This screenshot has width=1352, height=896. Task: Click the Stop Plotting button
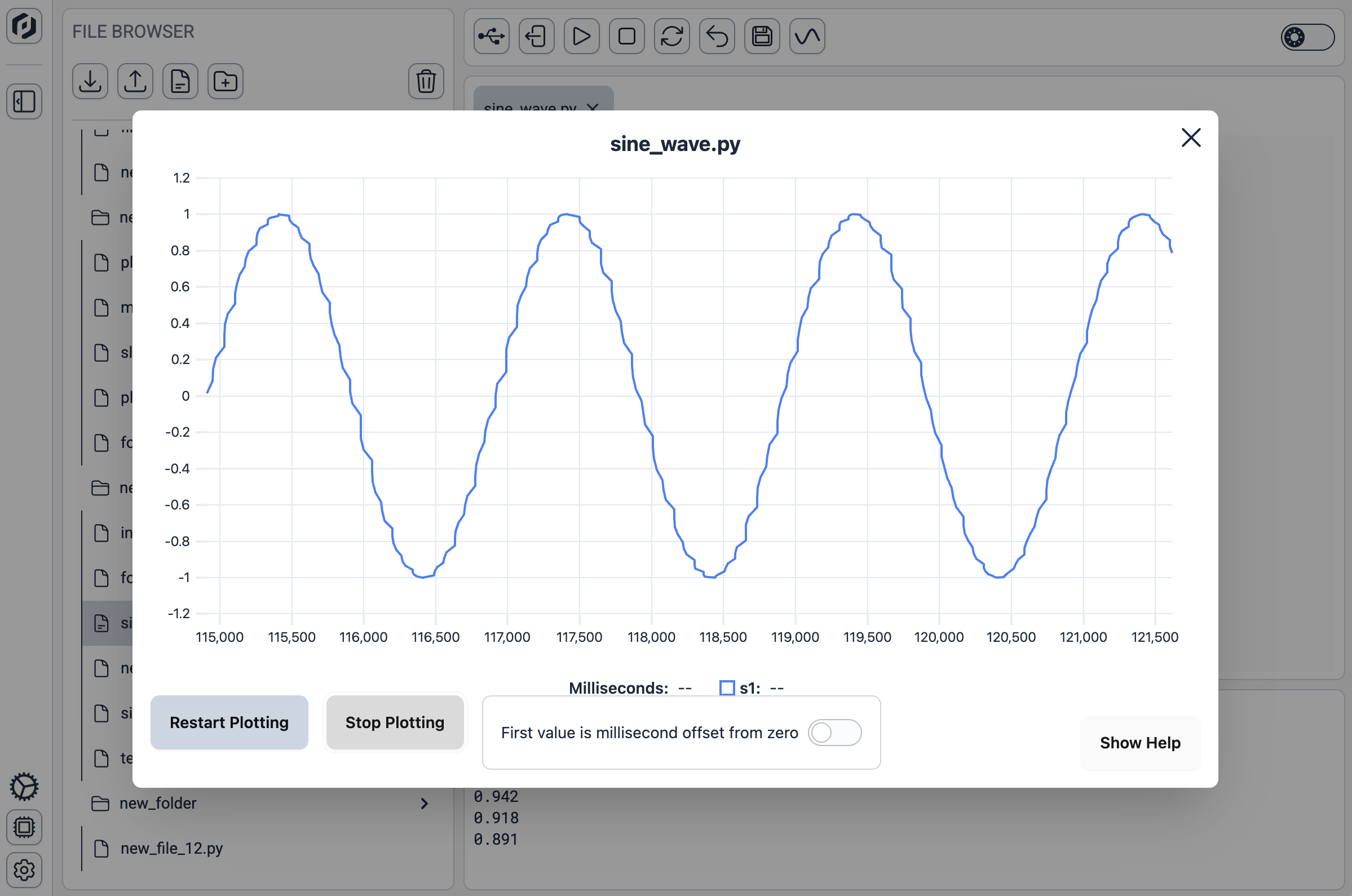pyautogui.click(x=395, y=722)
